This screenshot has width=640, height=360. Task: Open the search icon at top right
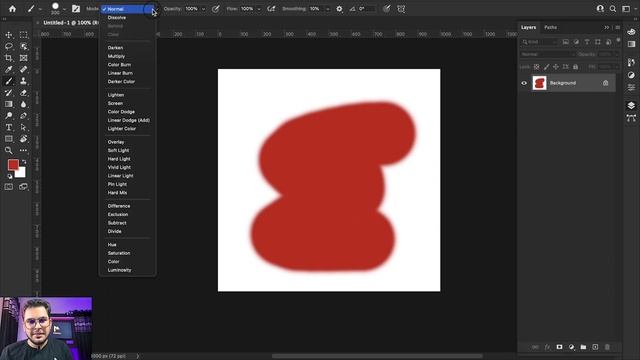(613, 9)
